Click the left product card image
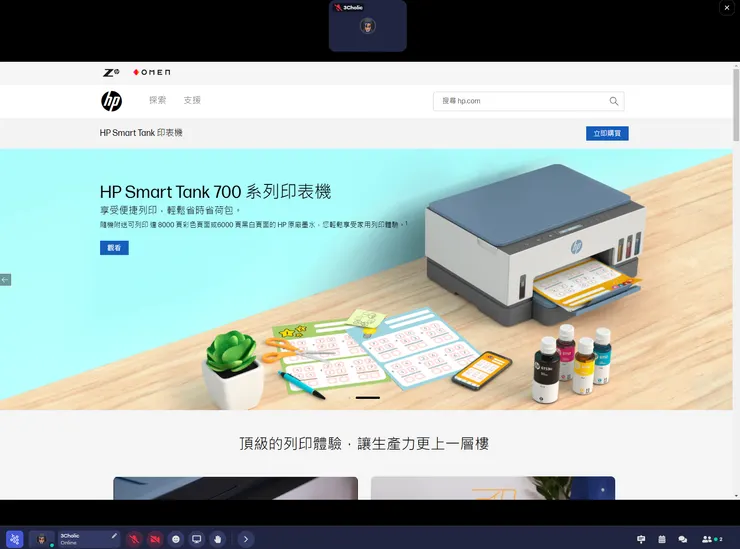The width and height of the screenshot is (740, 549). coord(235,488)
